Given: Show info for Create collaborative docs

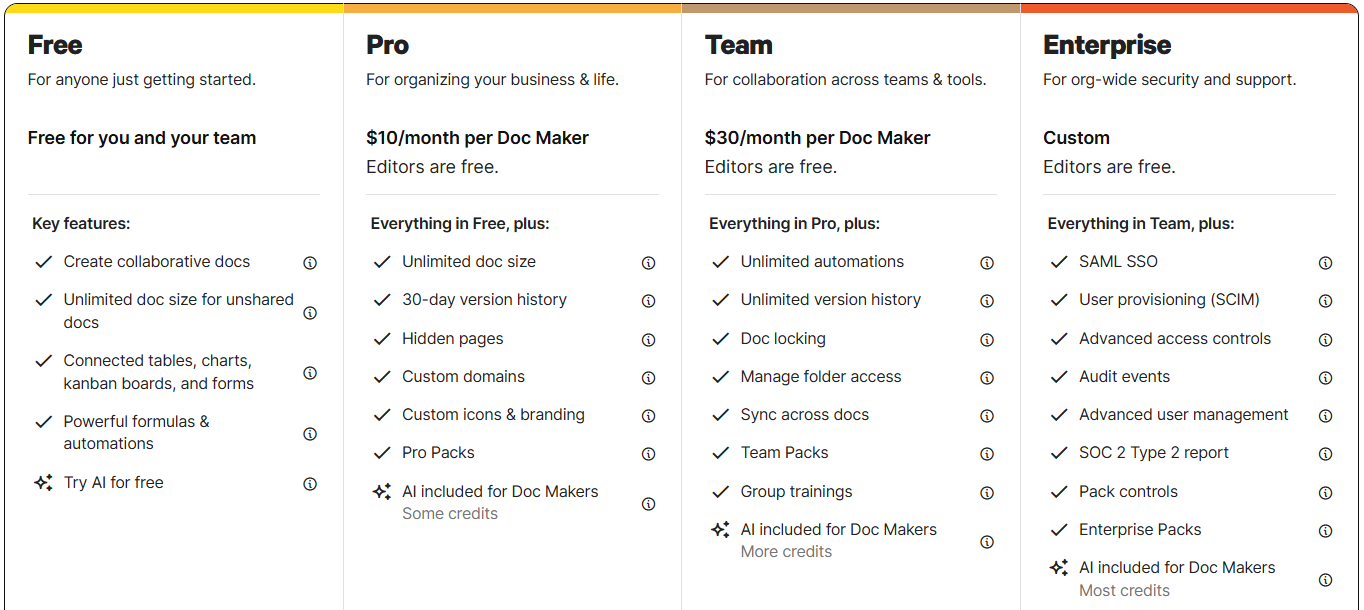Looking at the screenshot, I should pyautogui.click(x=310, y=263).
